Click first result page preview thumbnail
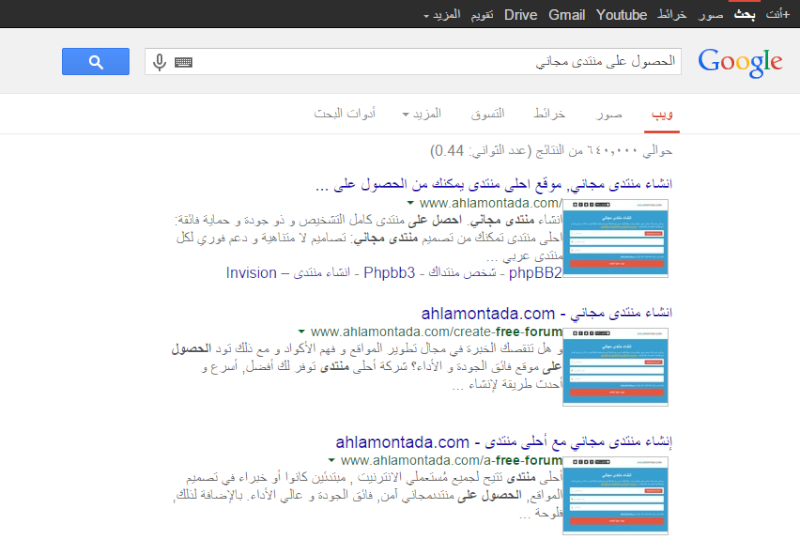The height and width of the screenshot is (555, 800). click(x=615, y=238)
